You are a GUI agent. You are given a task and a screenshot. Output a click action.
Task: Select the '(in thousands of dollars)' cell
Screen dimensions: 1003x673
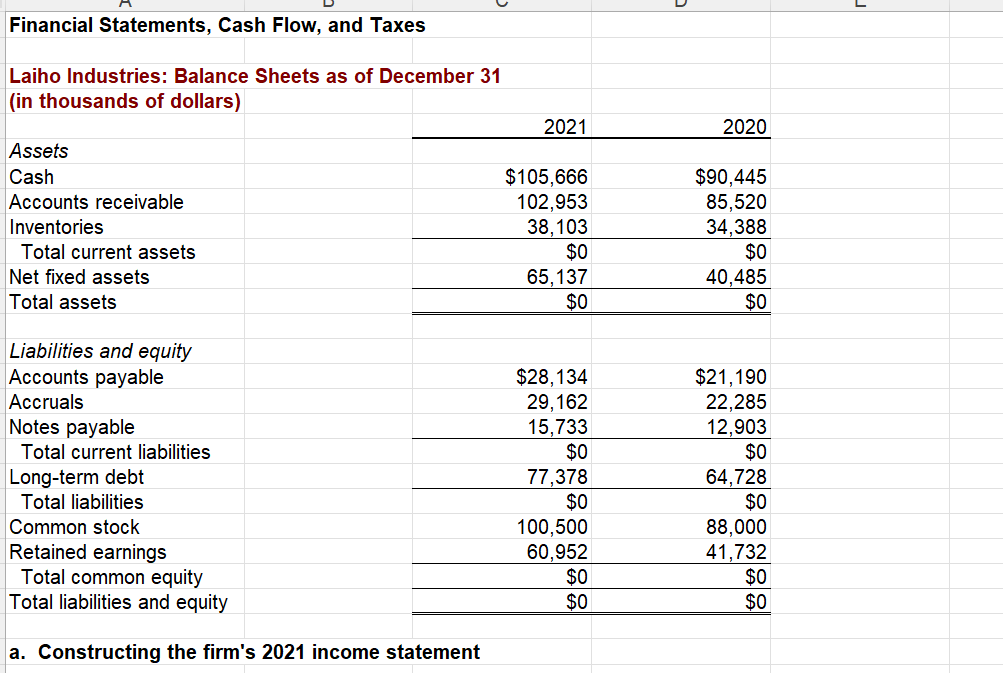[x=125, y=101]
